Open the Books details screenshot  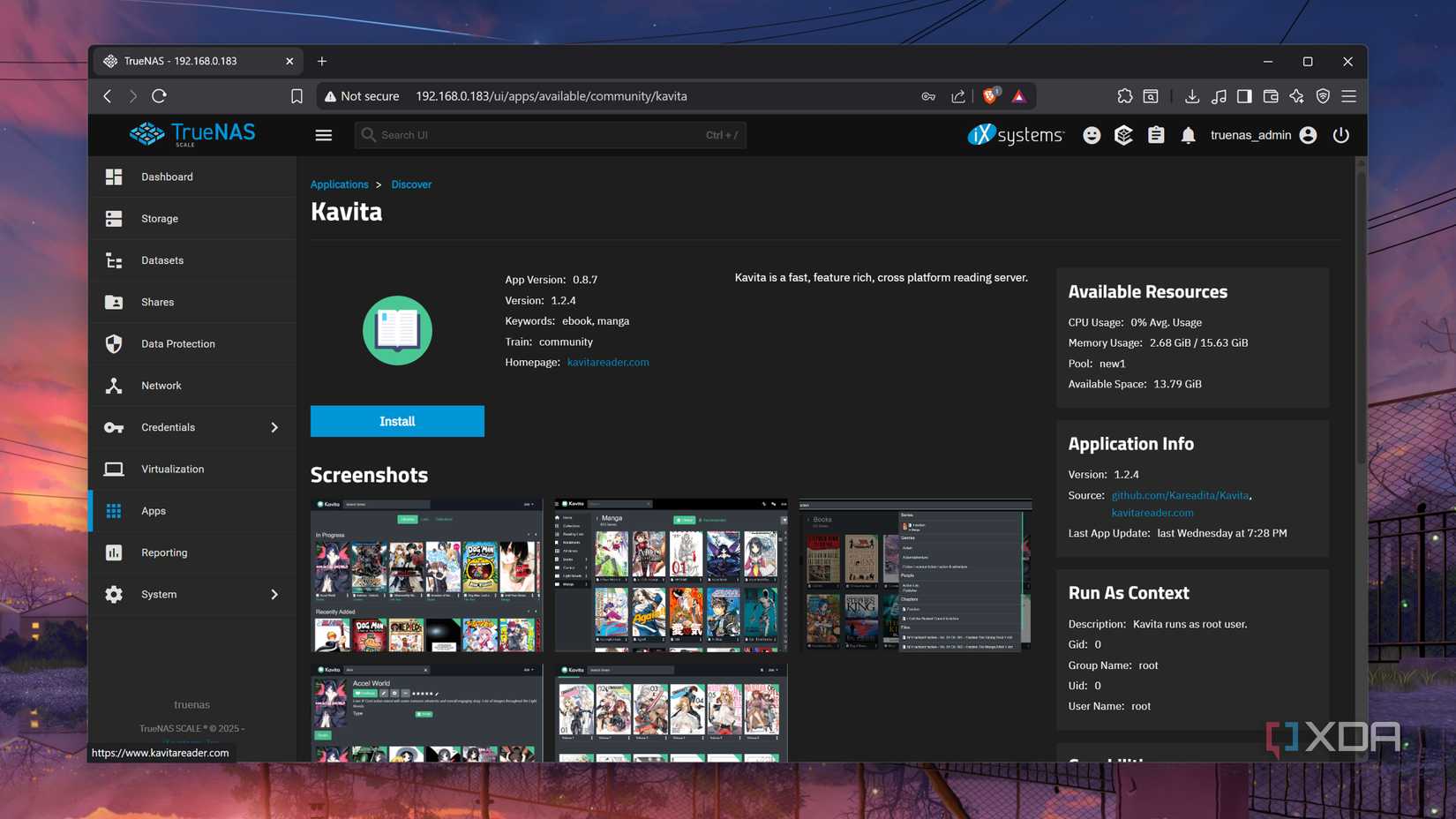[x=915, y=575]
